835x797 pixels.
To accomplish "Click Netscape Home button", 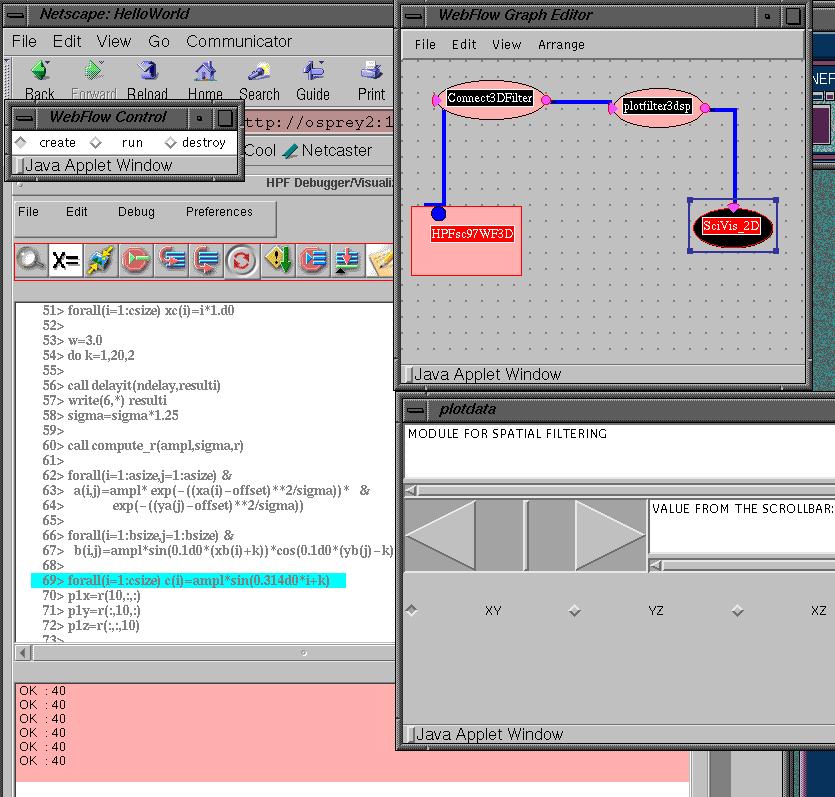I will point(205,80).
